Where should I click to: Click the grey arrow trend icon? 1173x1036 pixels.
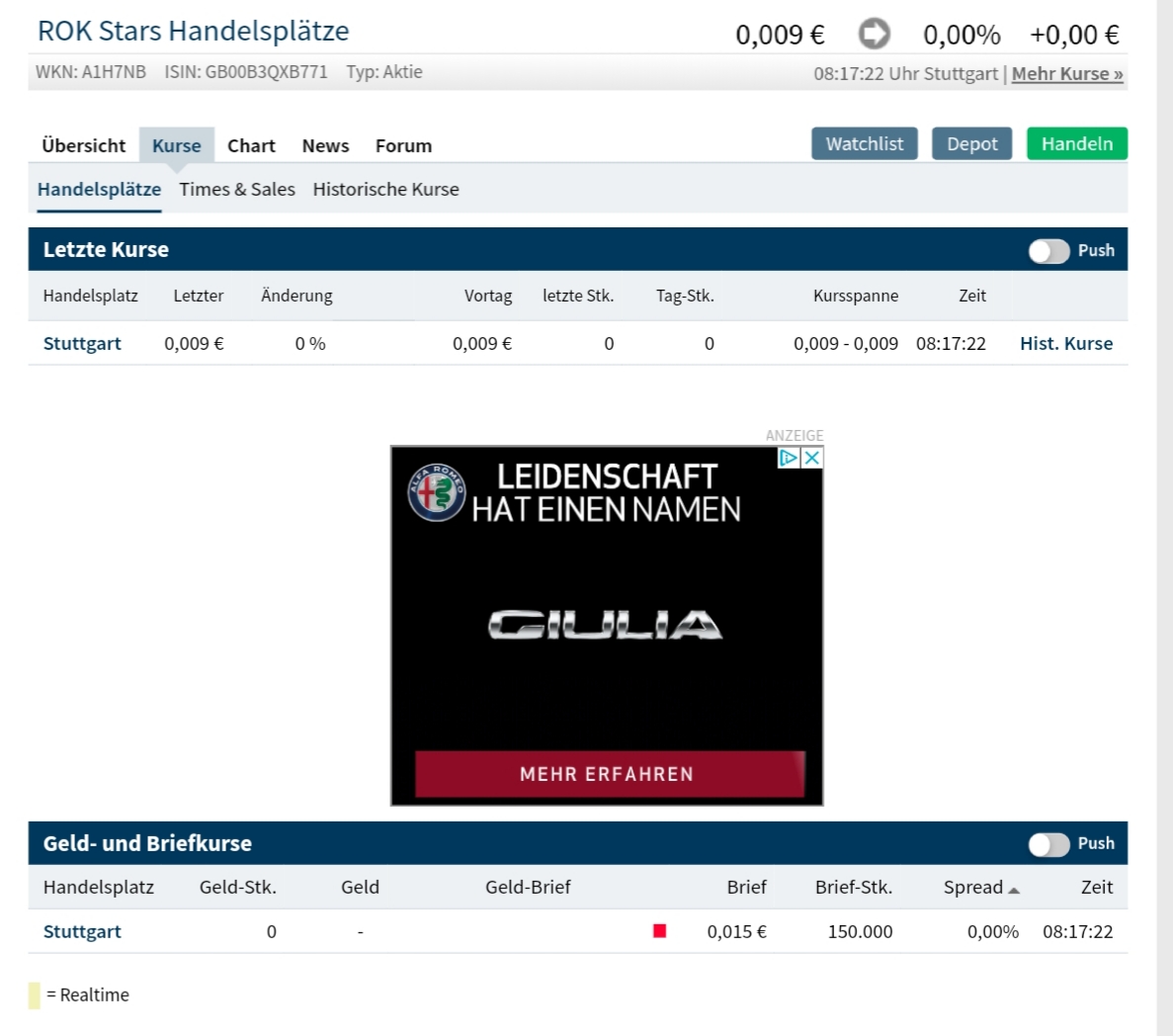[874, 35]
